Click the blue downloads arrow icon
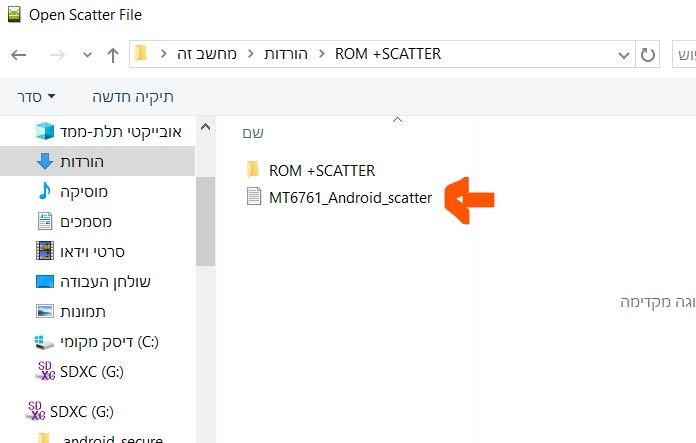 tap(45, 161)
